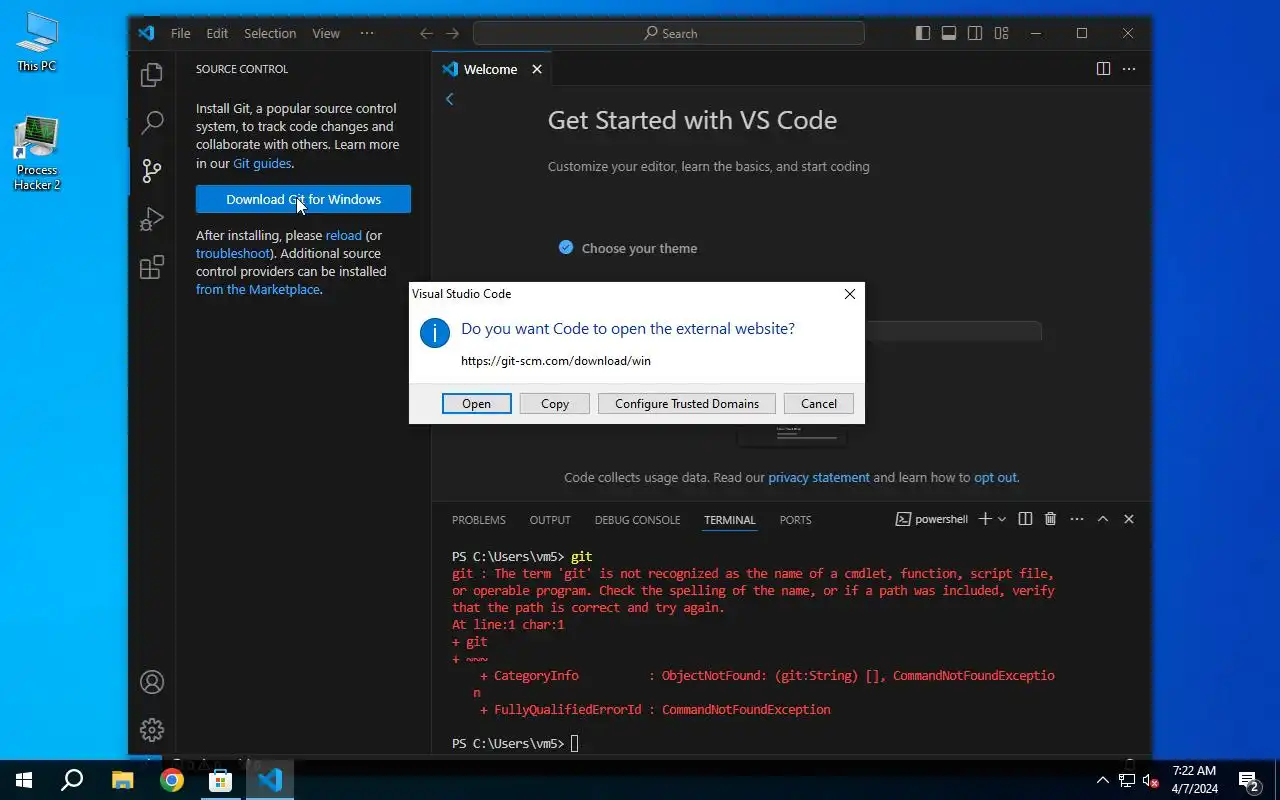Open the Edit menu
Image resolution: width=1280 pixels, height=800 pixels.
(x=217, y=33)
